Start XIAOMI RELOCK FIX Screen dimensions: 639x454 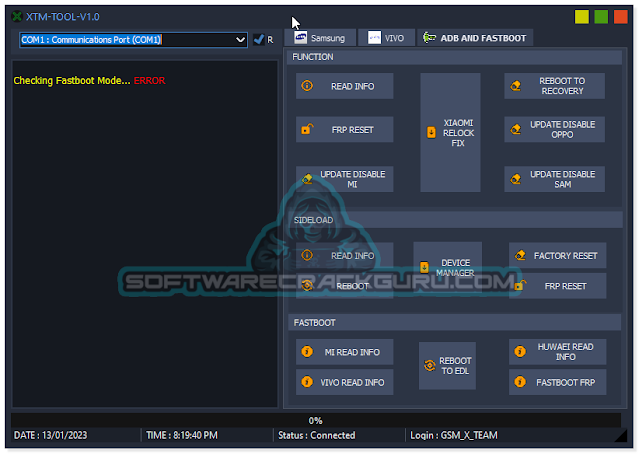coord(450,132)
